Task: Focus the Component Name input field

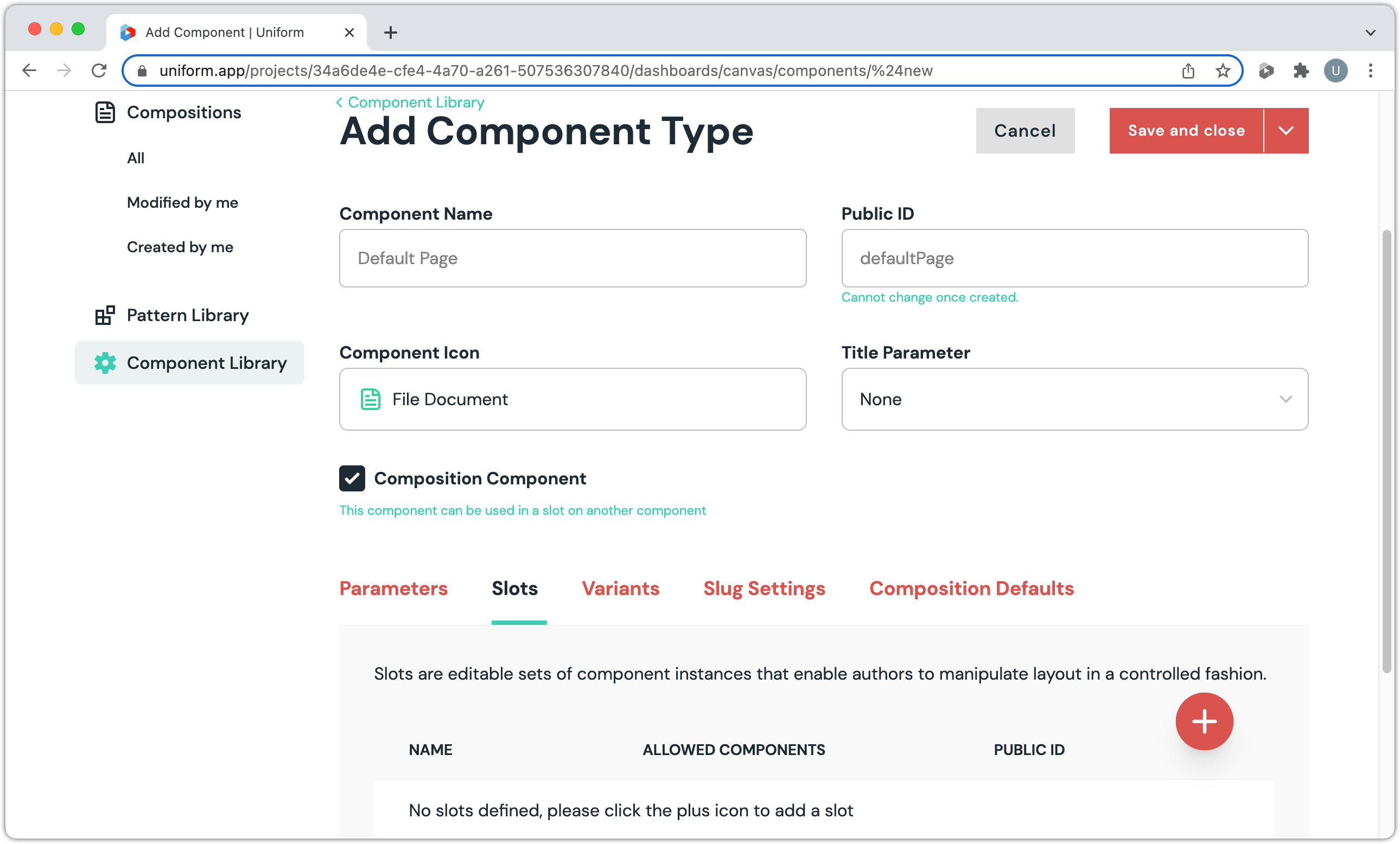Action: pyautogui.click(x=572, y=258)
